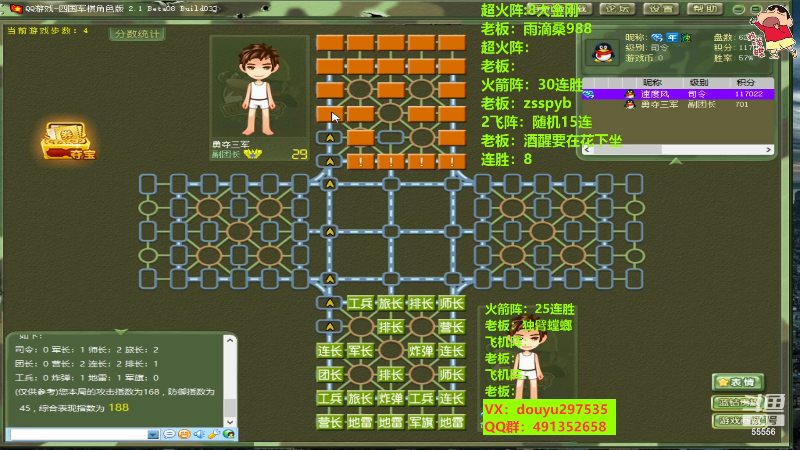Select the 排长 piece in the 团长 row
Viewport: 800px width, 450px height.
point(391,375)
